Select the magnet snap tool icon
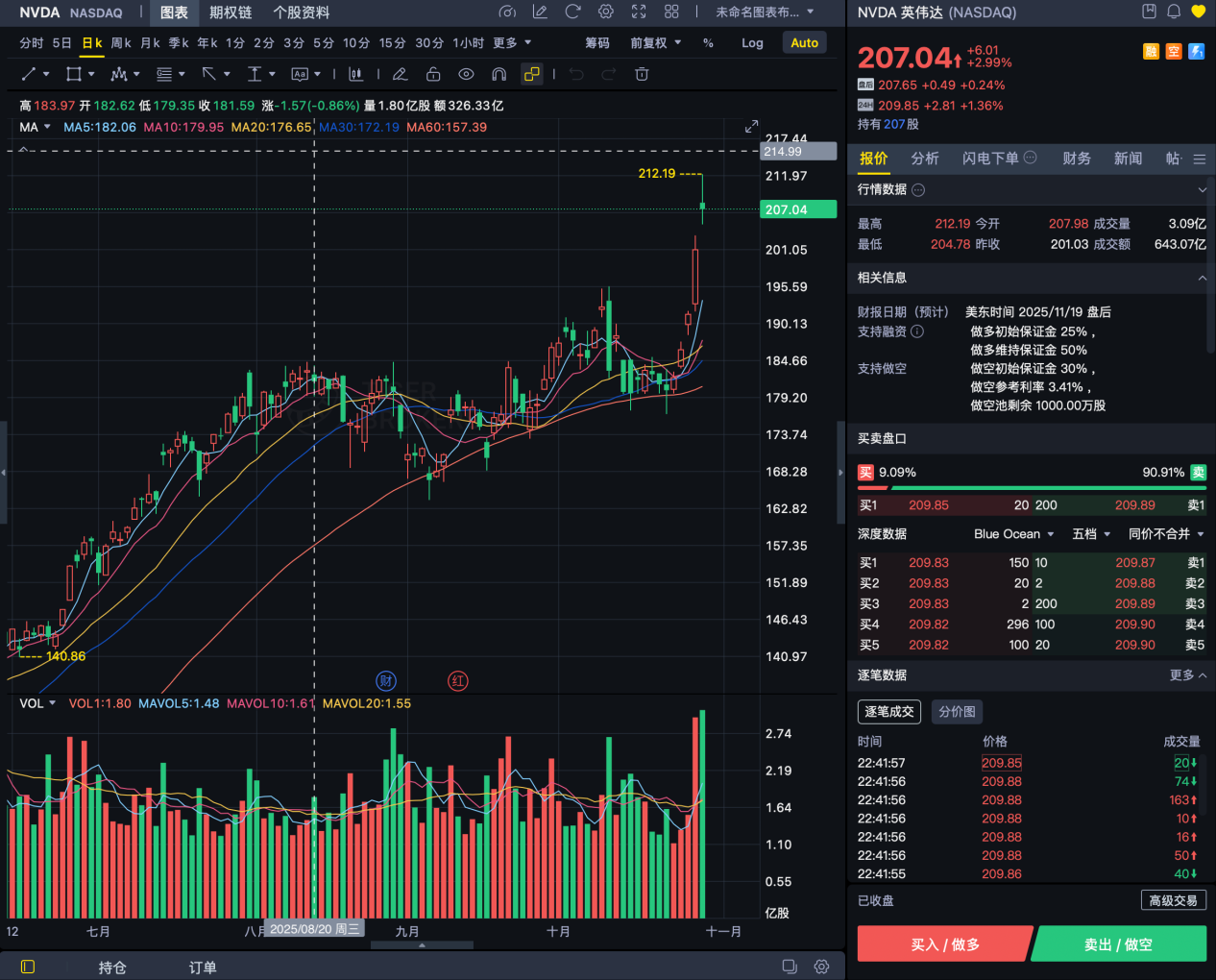1216x980 pixels. pyautogui.click(x=499, y=74)
